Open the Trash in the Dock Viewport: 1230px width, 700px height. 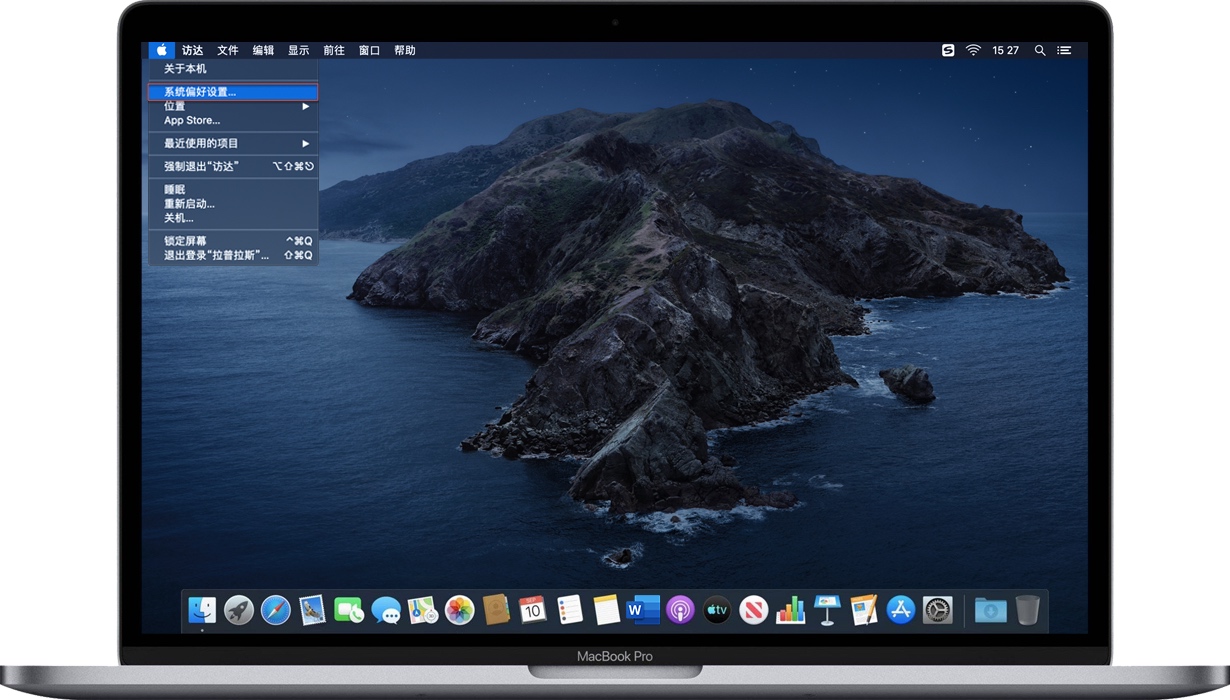point(1027,609)
